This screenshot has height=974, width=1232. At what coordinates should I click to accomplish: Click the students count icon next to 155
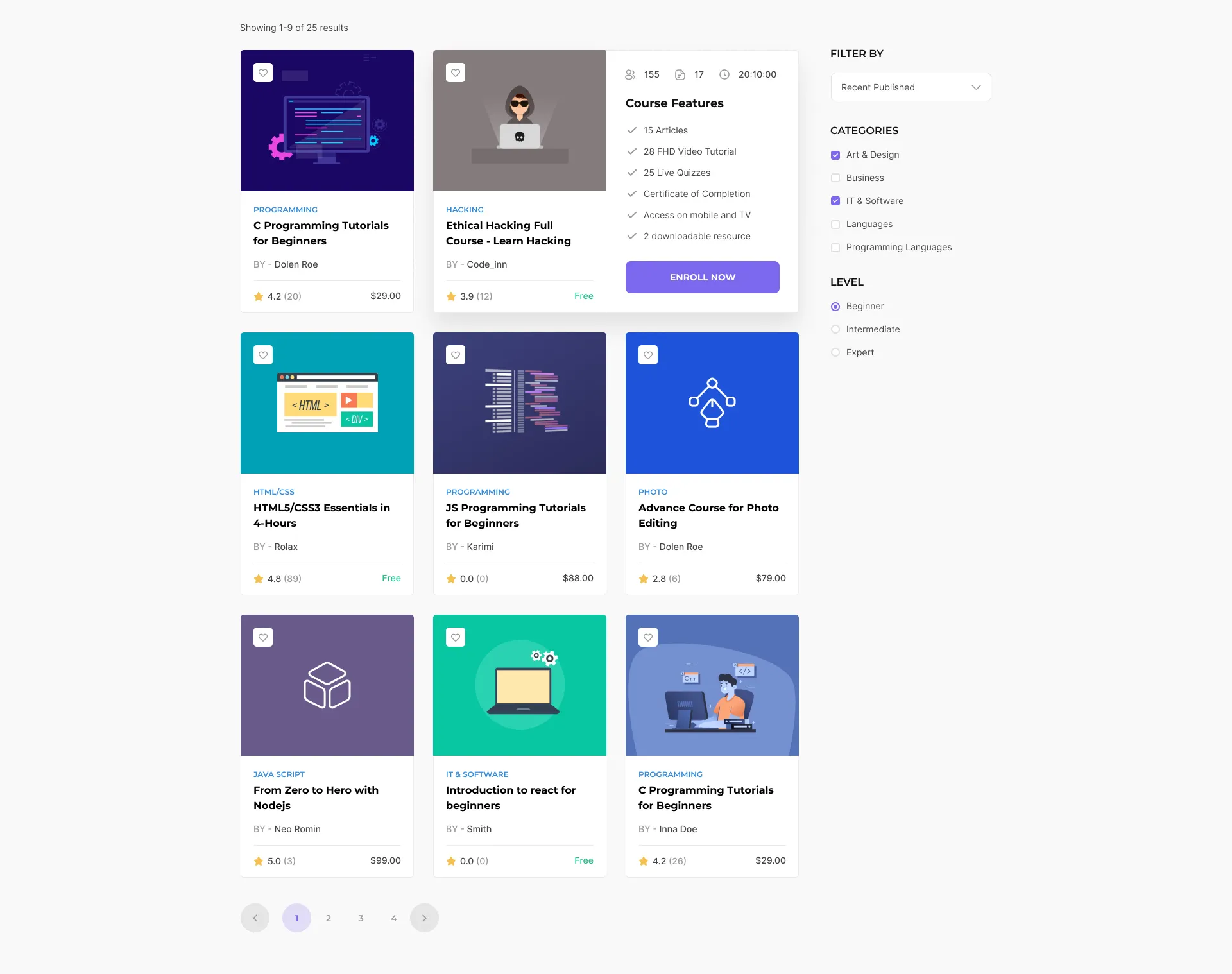[x=630, y=74]
